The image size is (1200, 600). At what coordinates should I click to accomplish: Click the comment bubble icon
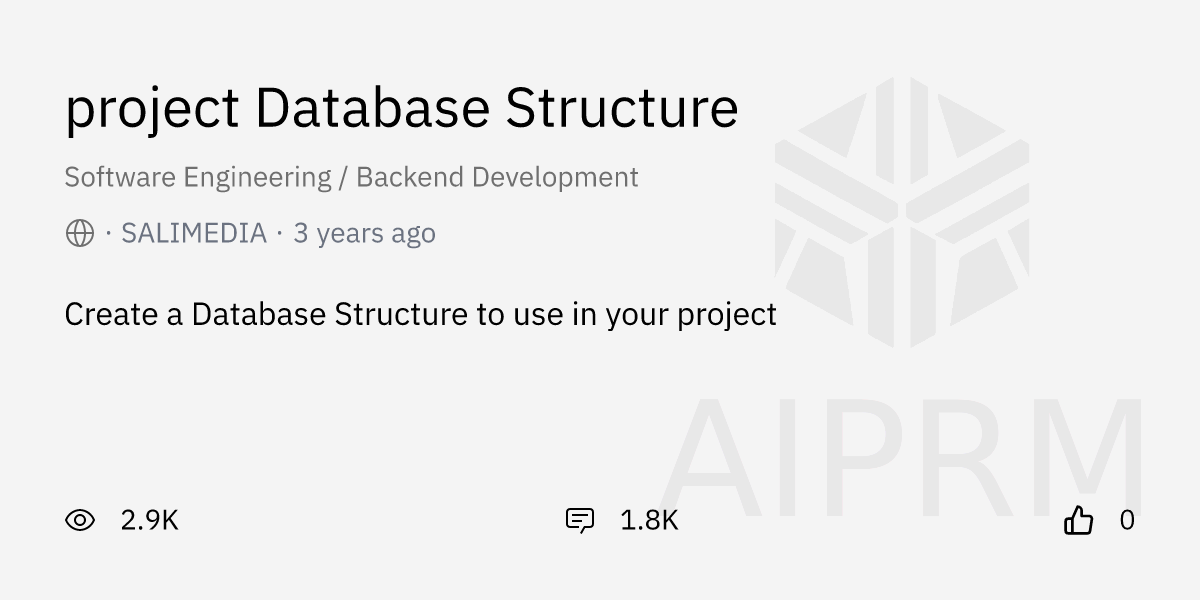580,520
